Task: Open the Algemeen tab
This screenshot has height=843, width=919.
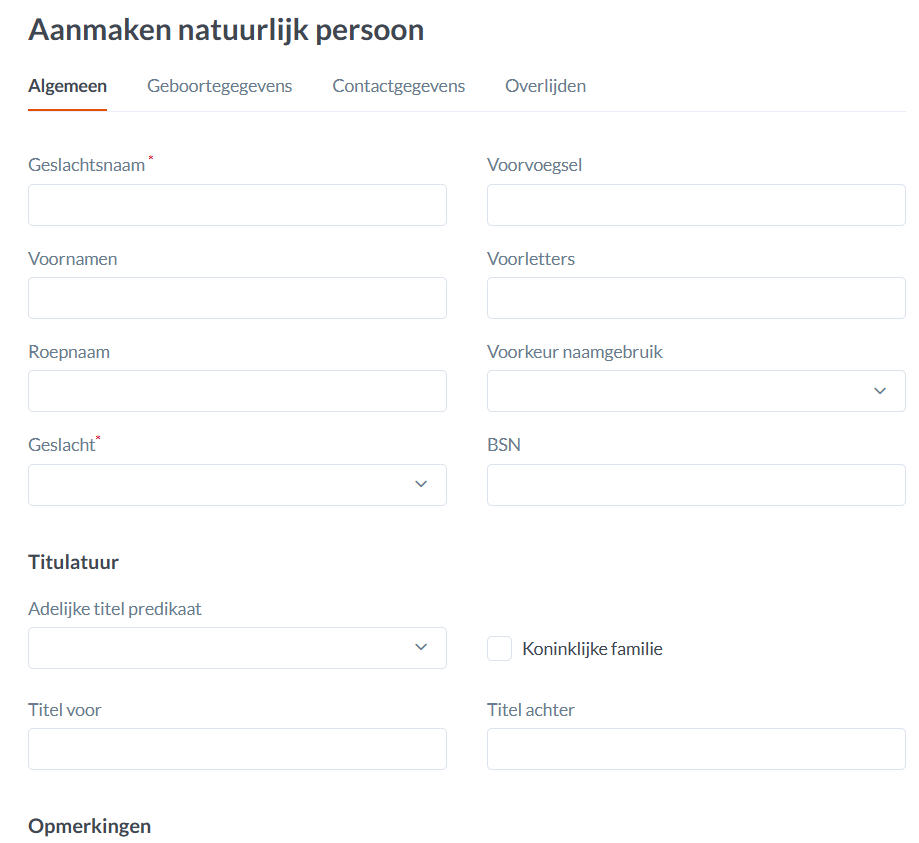Action: pyautogui.click(x=67, y=86)
